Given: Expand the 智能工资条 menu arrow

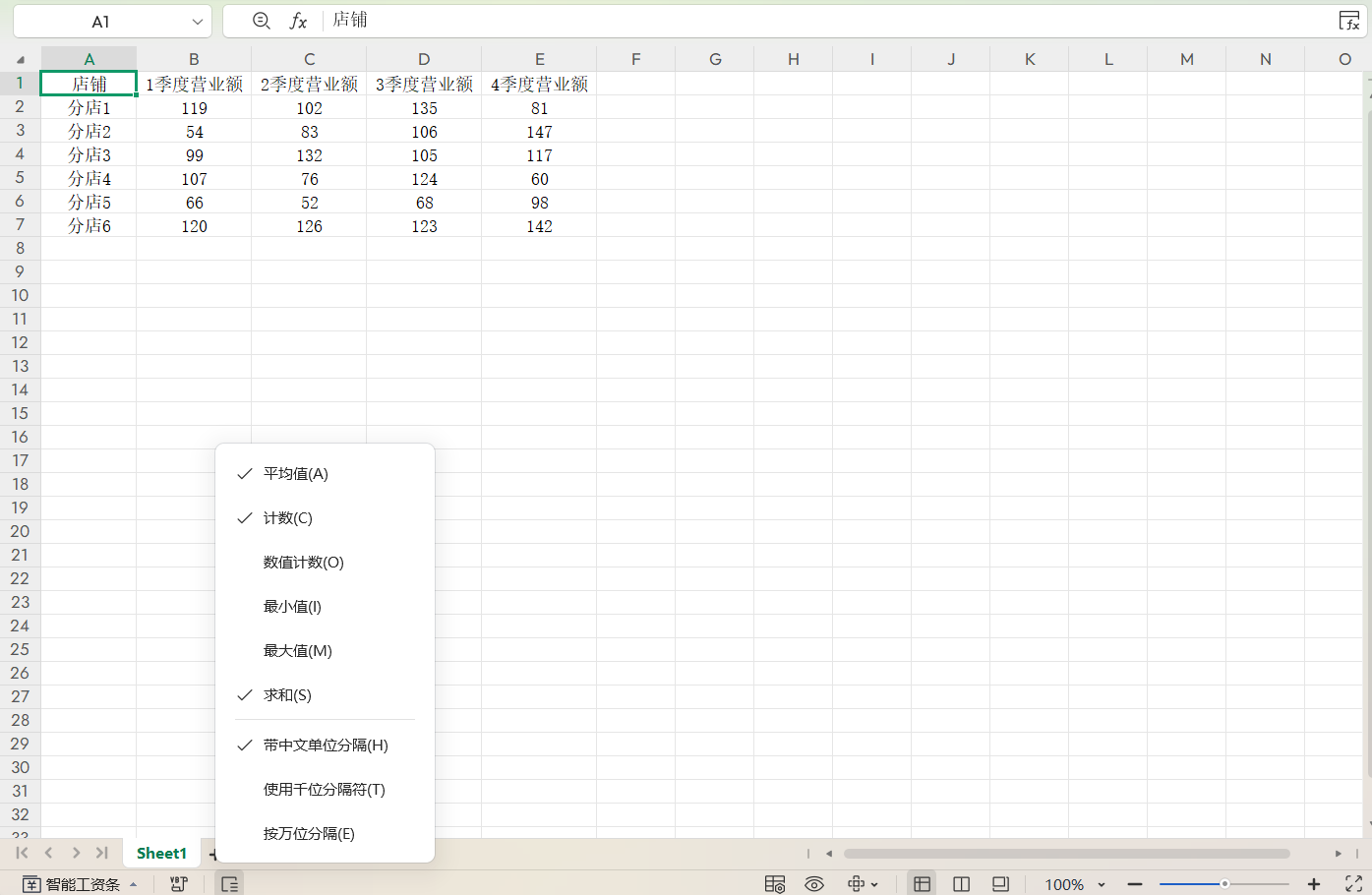Looking at the screenshot, I should coord(134,884).
